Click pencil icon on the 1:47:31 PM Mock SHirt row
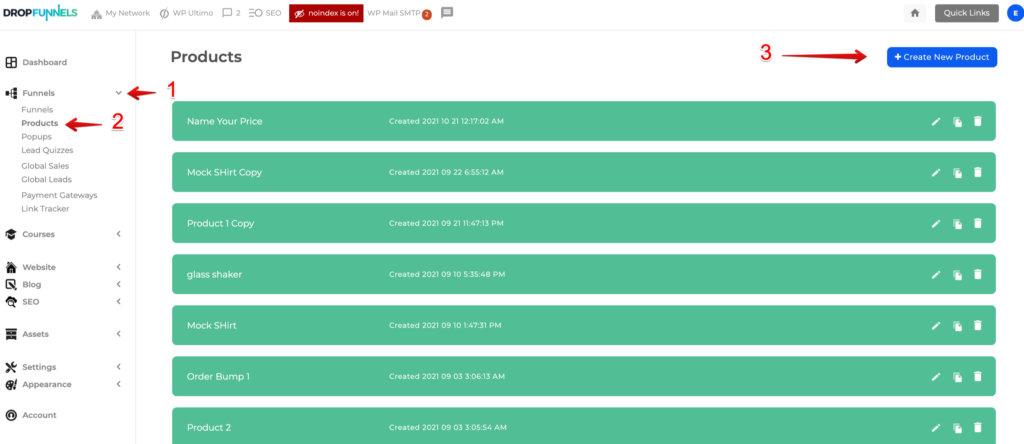This screenshot has width=1024, height=444. (936, 325)
